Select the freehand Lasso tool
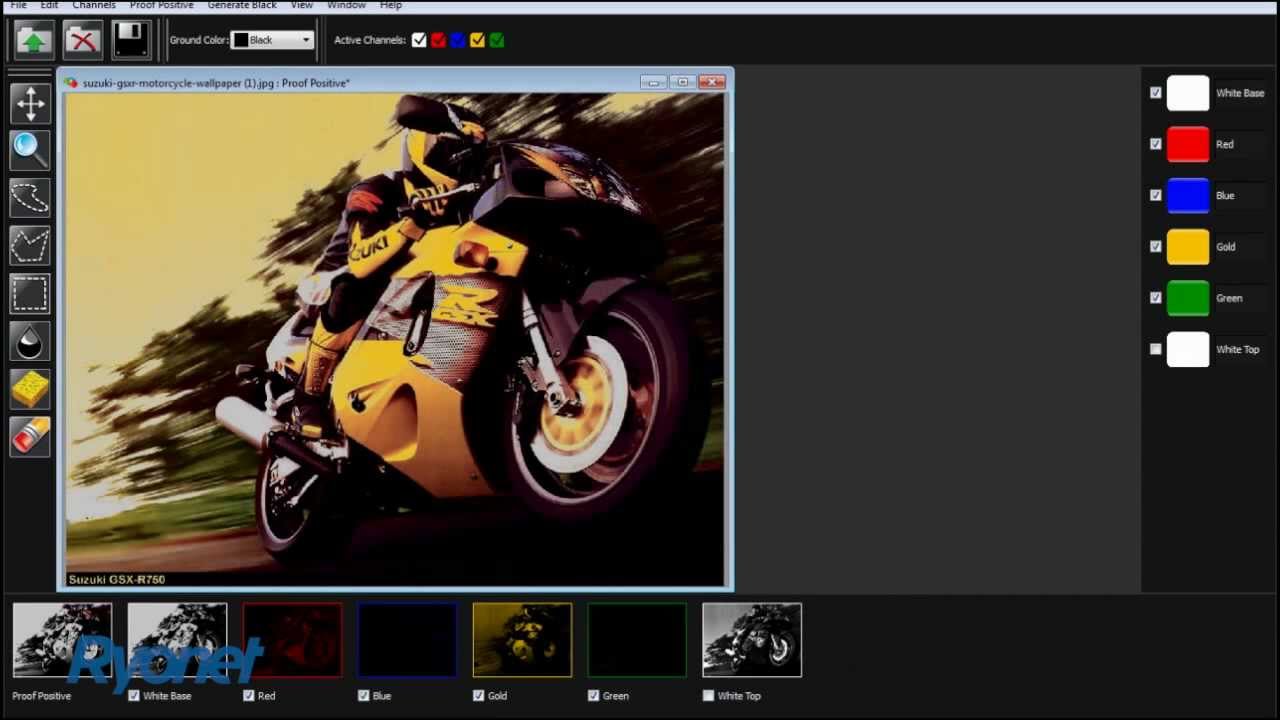The height and width of the screenshot is (720, 1280). pos(30,198)
